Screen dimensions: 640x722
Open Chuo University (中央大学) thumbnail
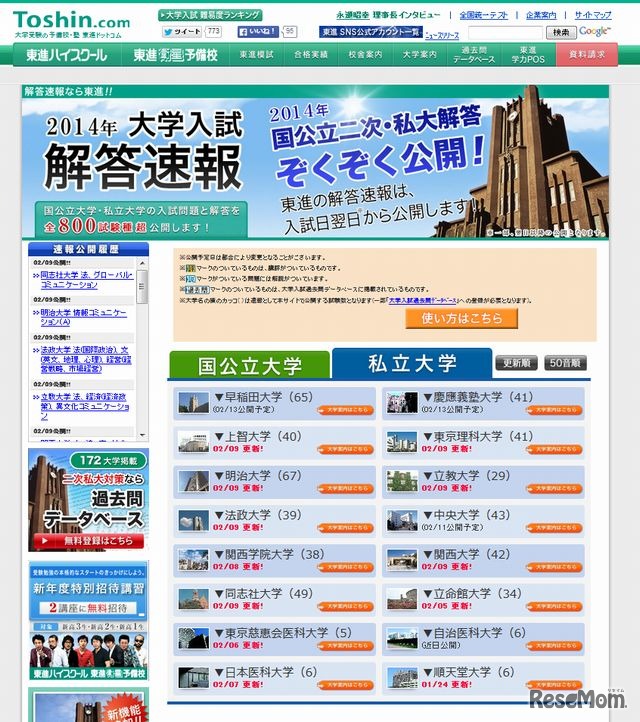(x=402, y=521)
